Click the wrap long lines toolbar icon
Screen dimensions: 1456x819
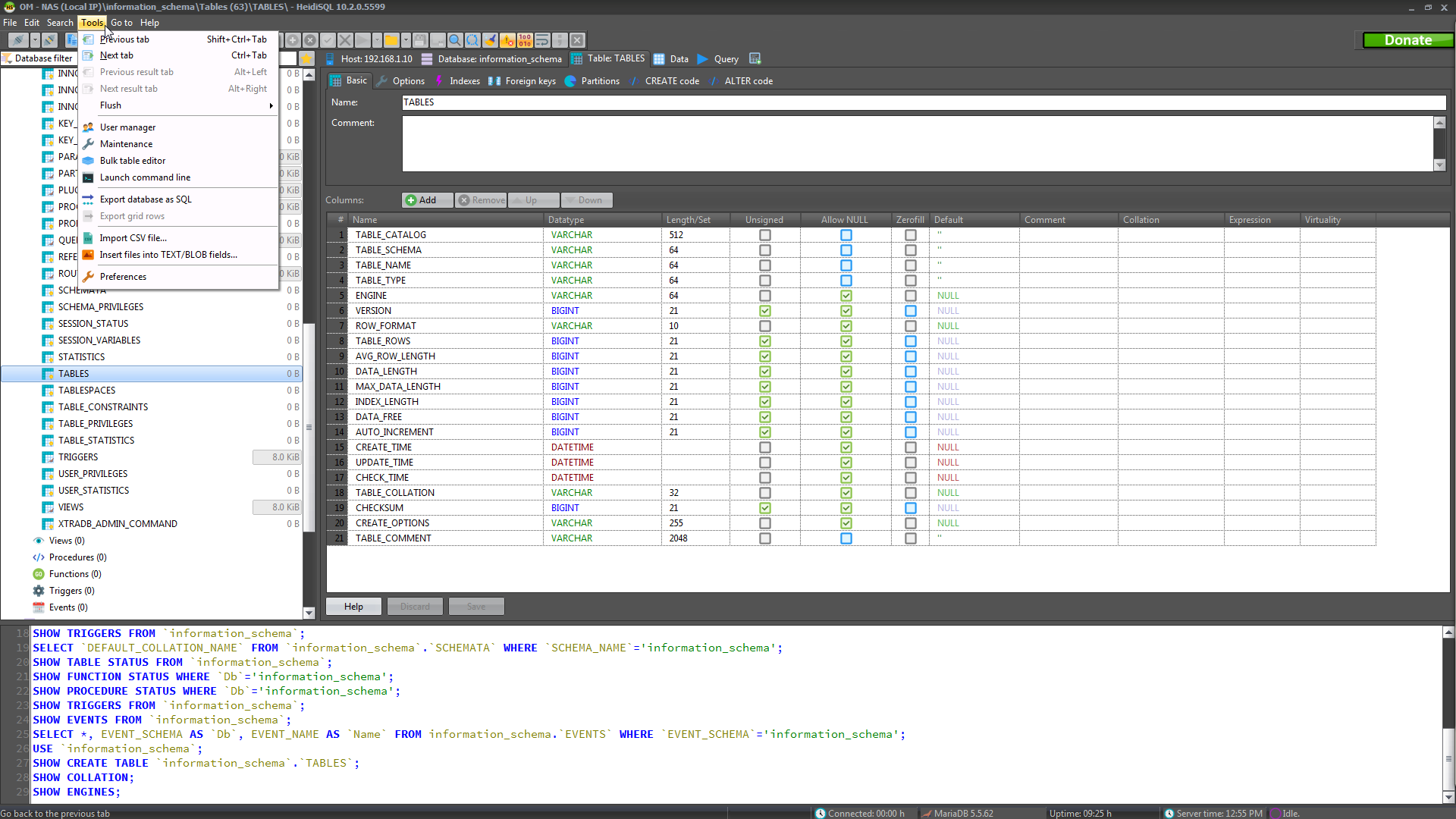(x=542, y=40)
